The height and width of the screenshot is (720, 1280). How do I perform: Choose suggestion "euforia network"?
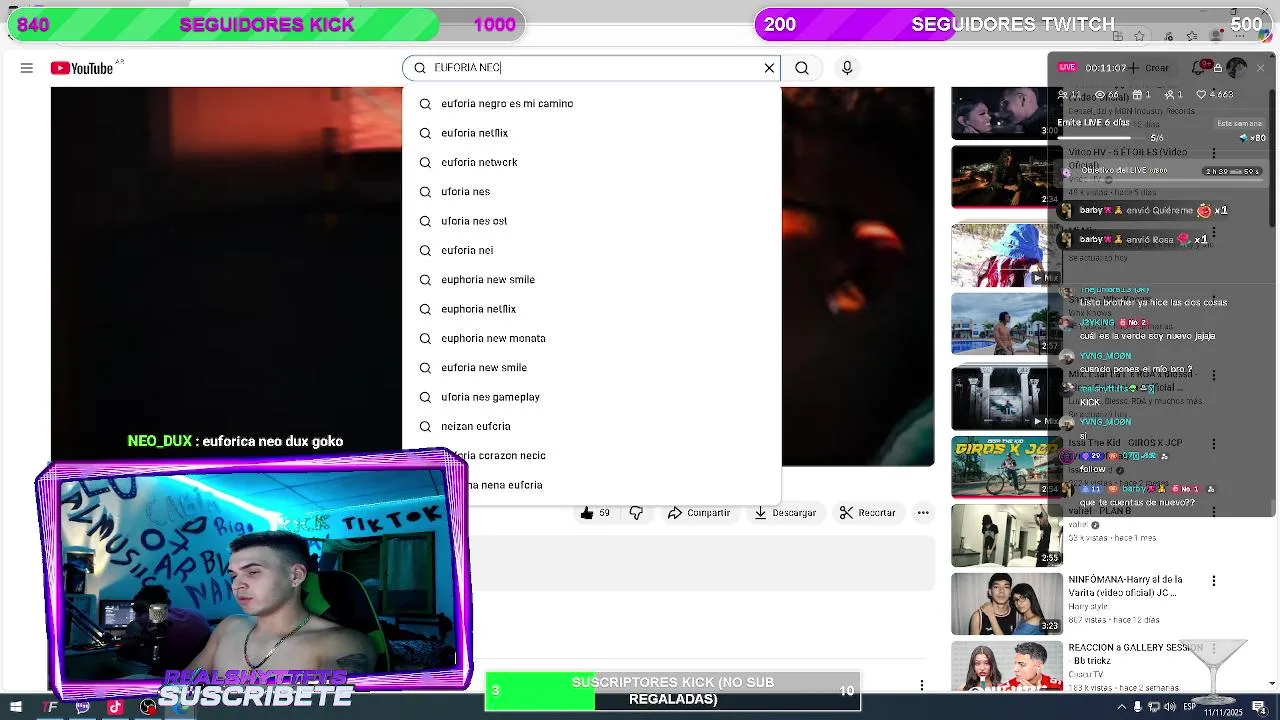pos(591,162)
